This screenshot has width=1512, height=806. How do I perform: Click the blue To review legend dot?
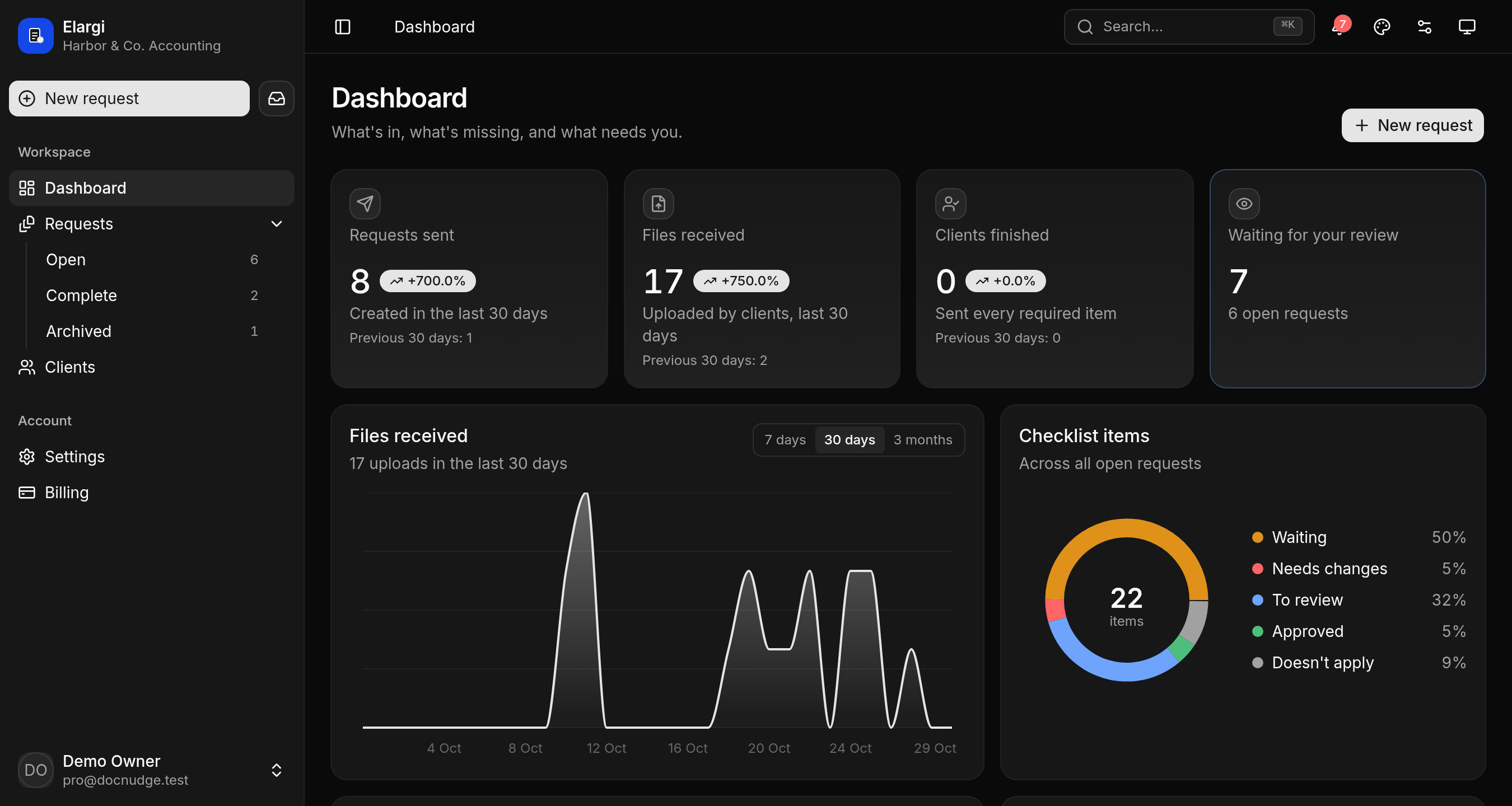pyautogui.click(x=1257, y=600)
